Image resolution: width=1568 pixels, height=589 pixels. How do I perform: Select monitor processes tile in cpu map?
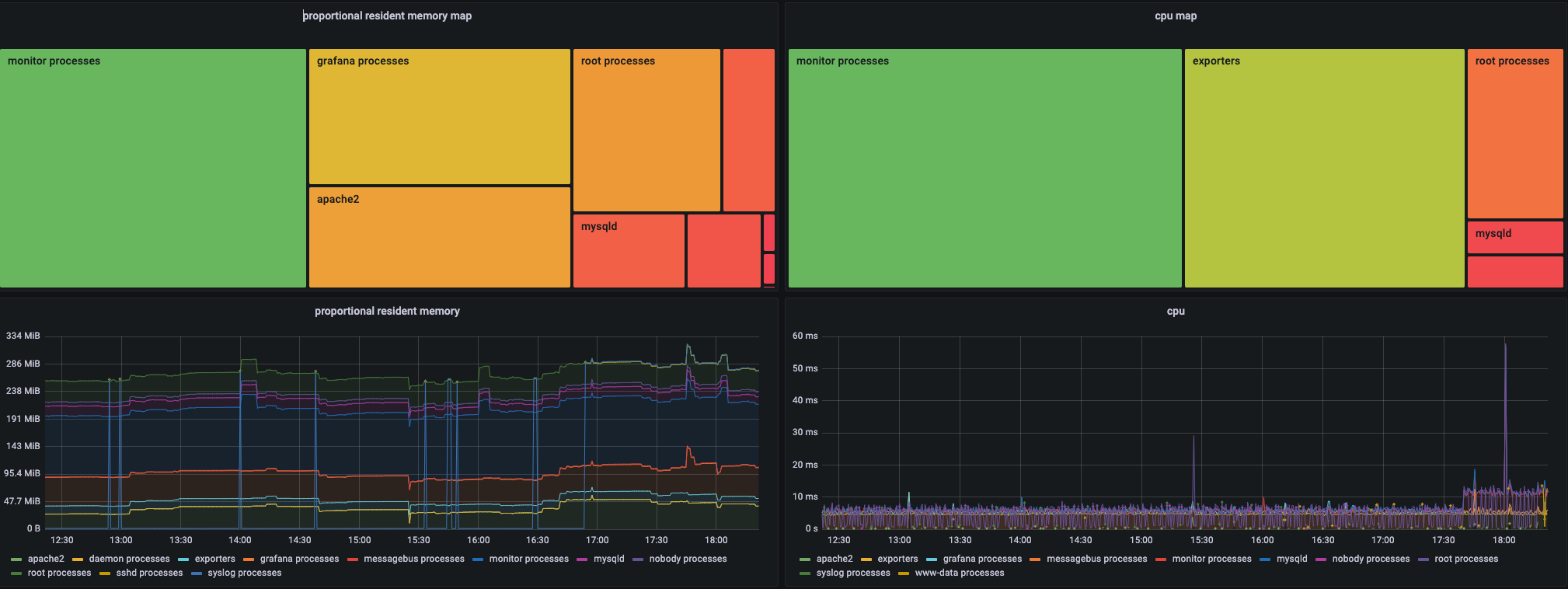click(x=985, y=168)
